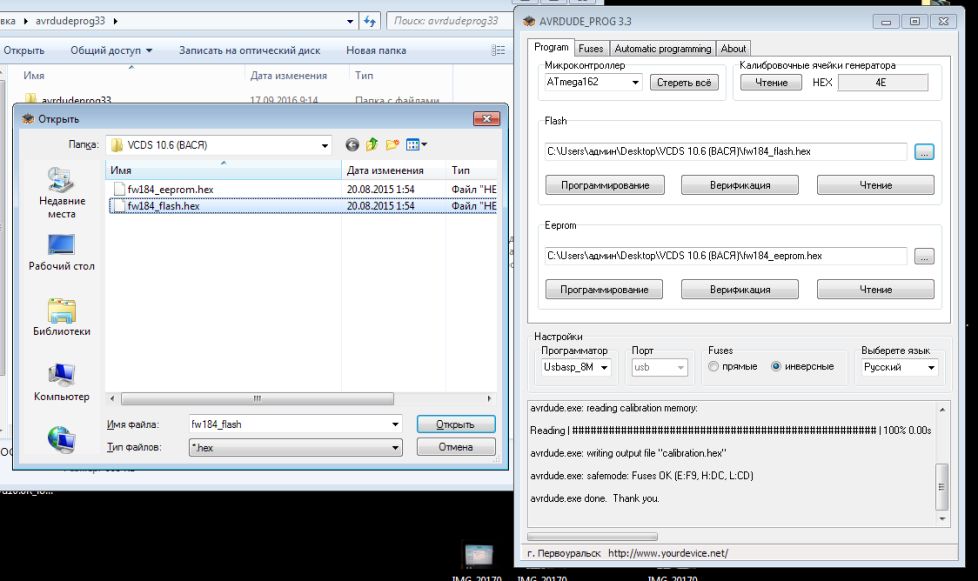Click the AVRDUDE progress bar

pyautogui.click(x=593, y=536)
